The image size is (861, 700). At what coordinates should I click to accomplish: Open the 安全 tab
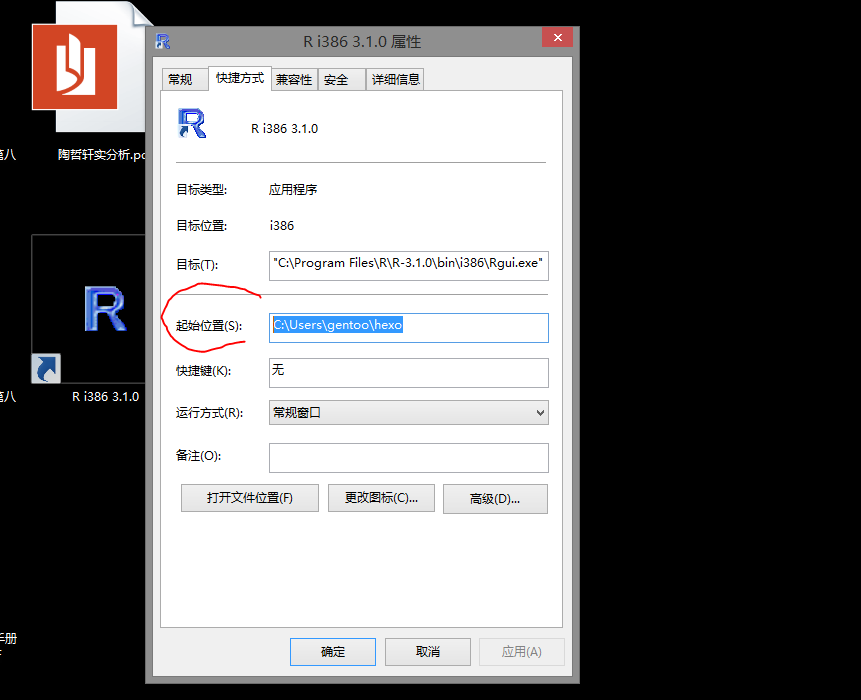tap(341, 80)
